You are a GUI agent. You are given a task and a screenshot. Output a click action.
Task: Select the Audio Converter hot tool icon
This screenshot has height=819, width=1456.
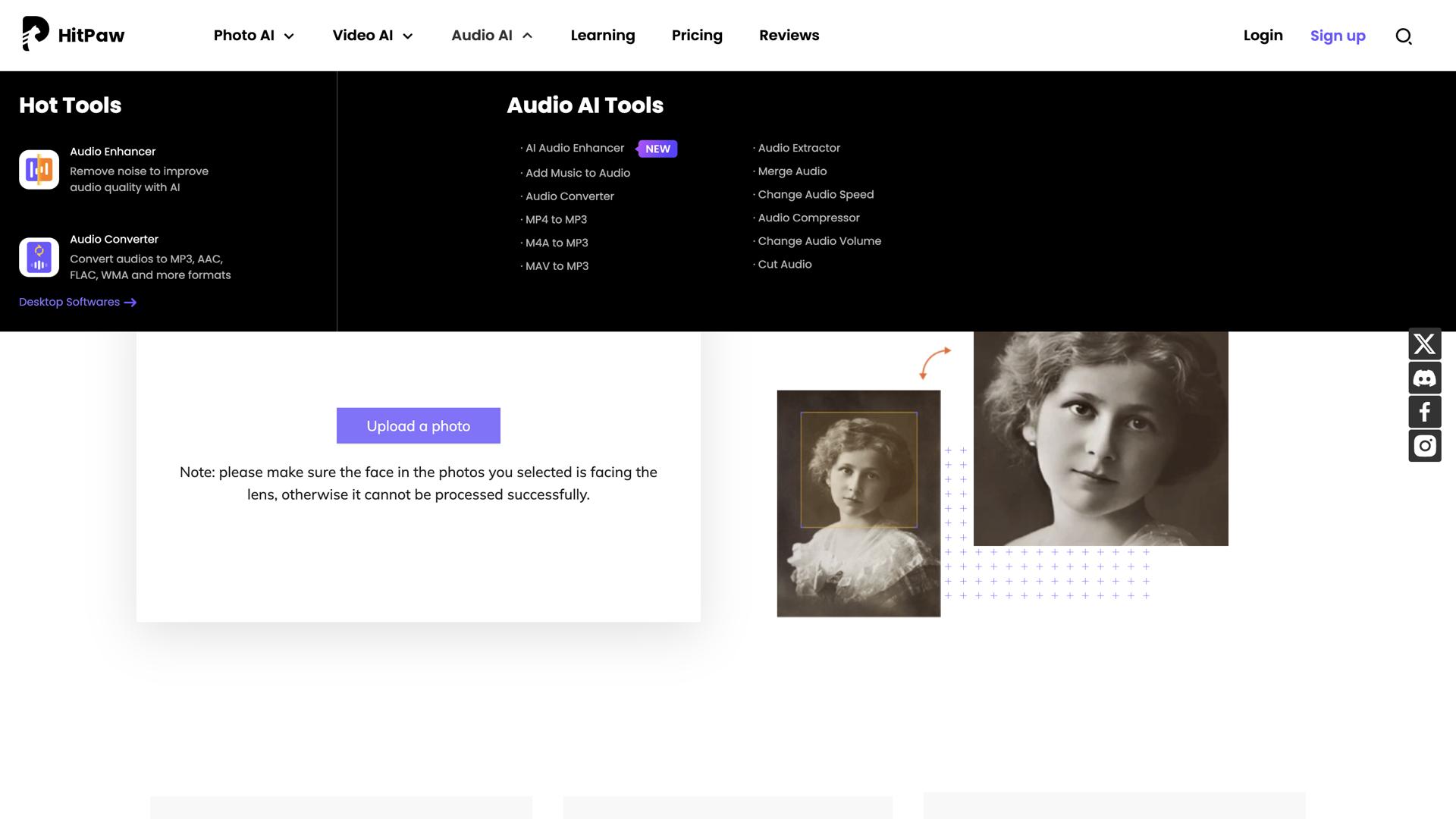pos(38,257)
